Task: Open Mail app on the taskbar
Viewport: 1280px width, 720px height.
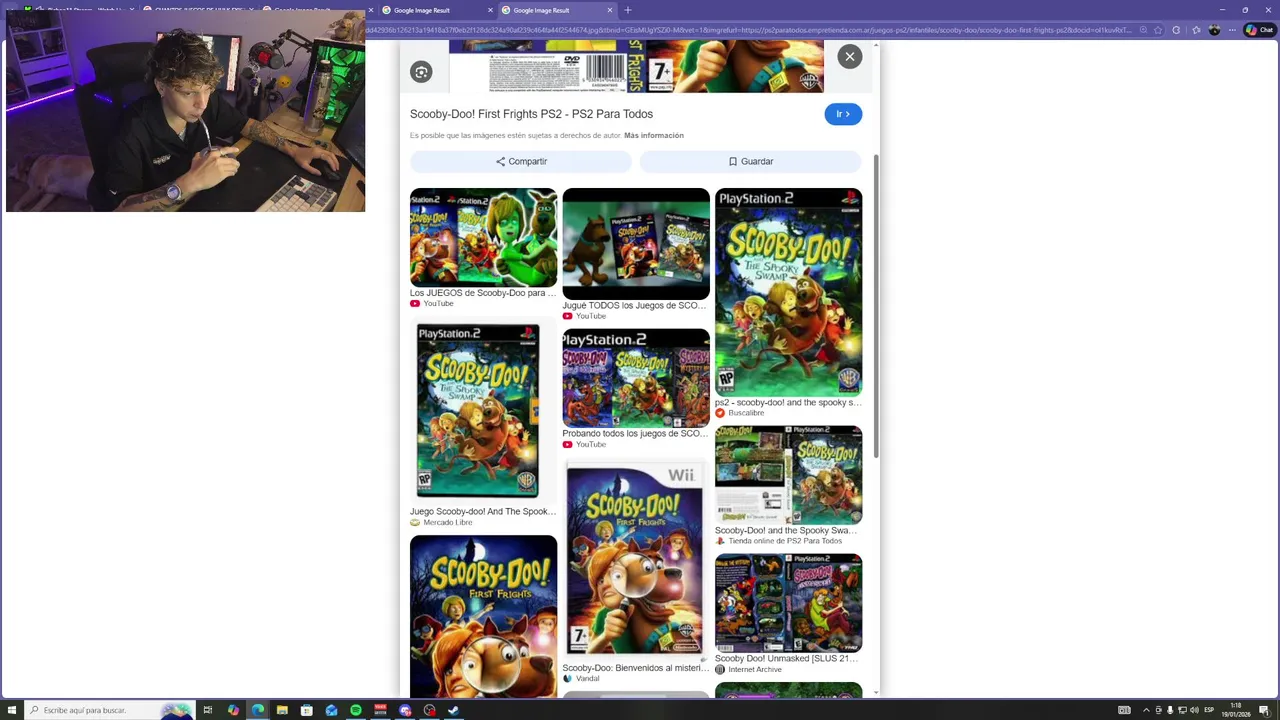Action: (331, 710)
